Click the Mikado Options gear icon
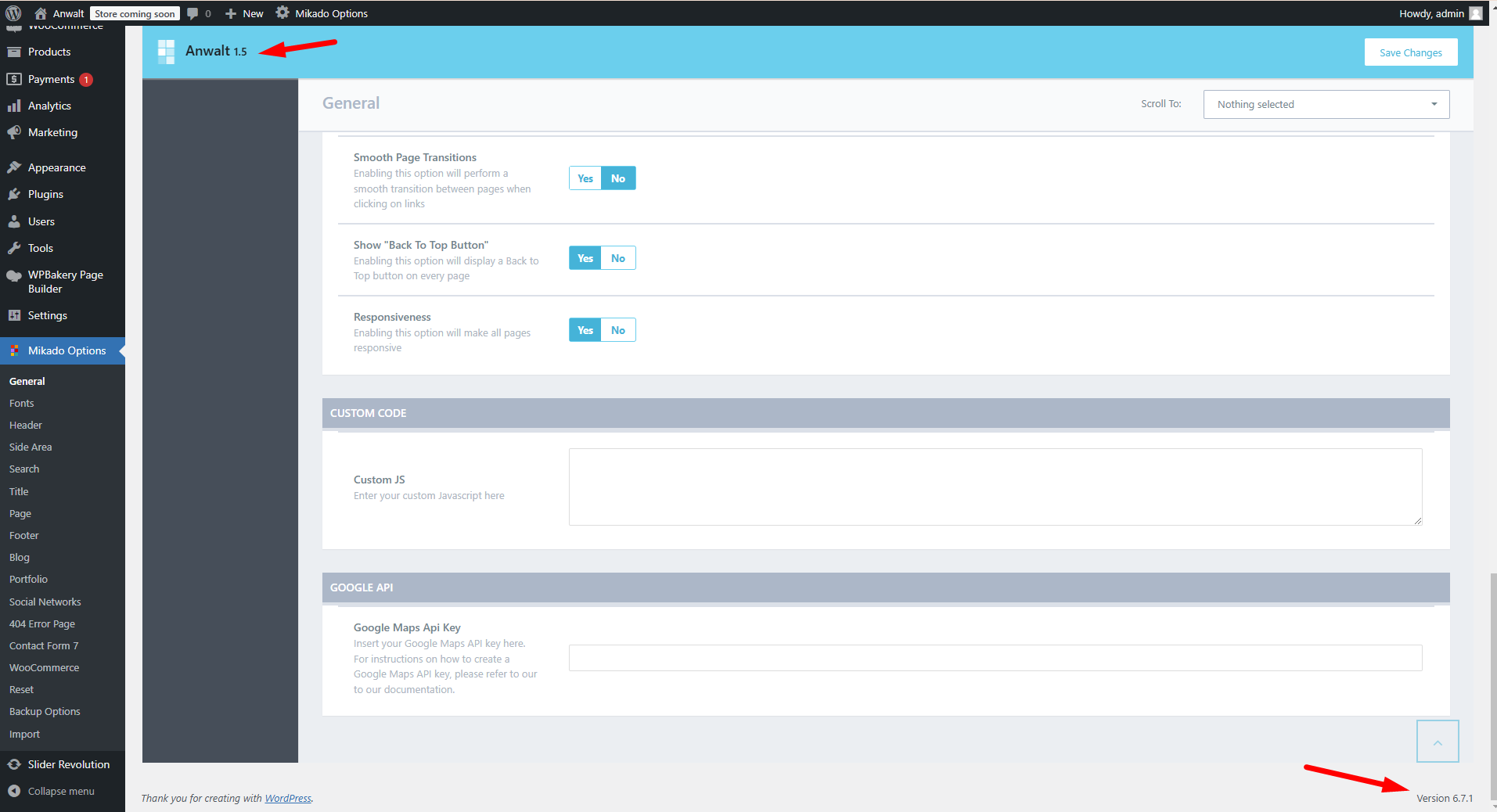 pyautogui.click(x=282, y=13)
